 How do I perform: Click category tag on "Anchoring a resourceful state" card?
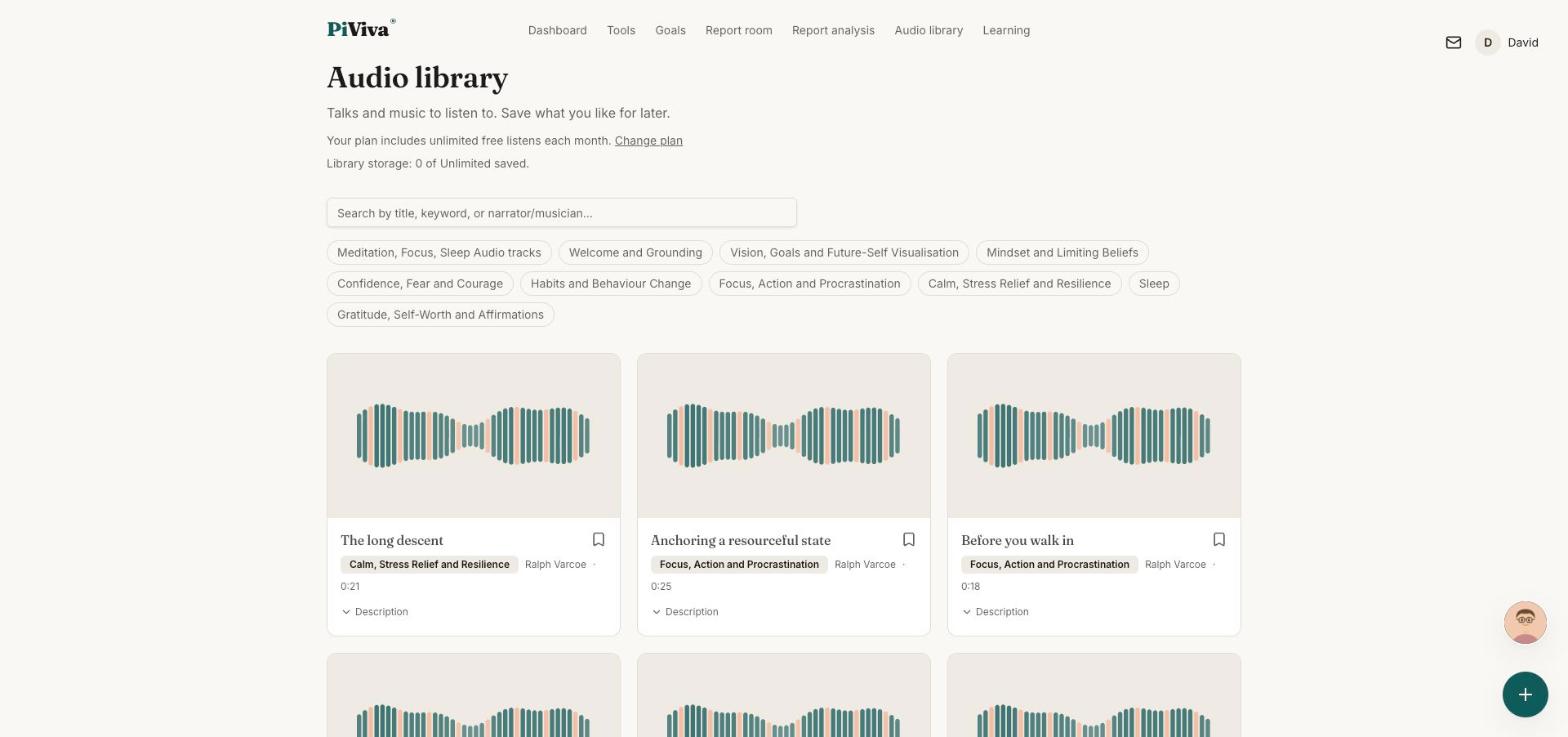point(739,565)
